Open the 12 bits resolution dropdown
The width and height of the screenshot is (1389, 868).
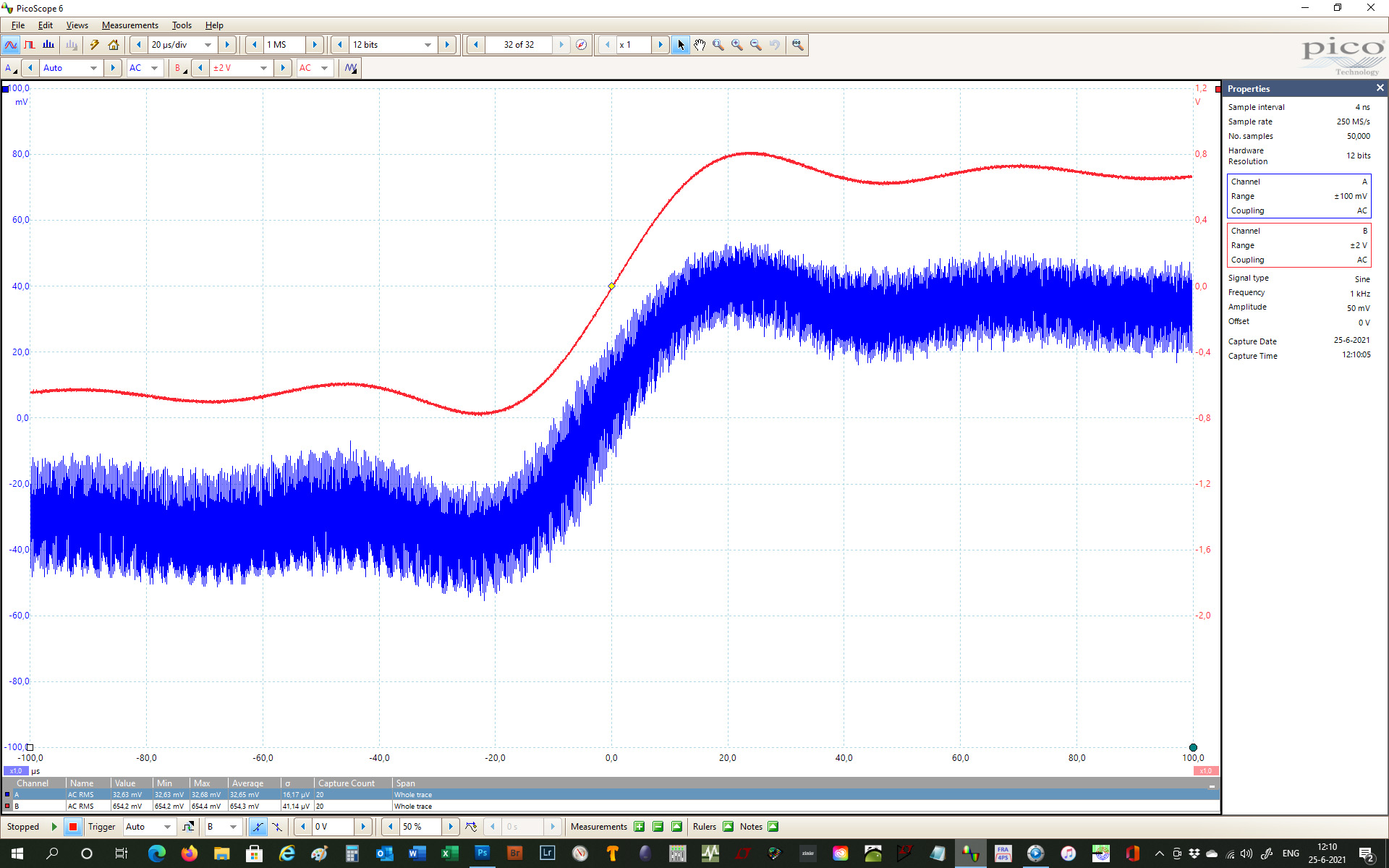[428, 45]
